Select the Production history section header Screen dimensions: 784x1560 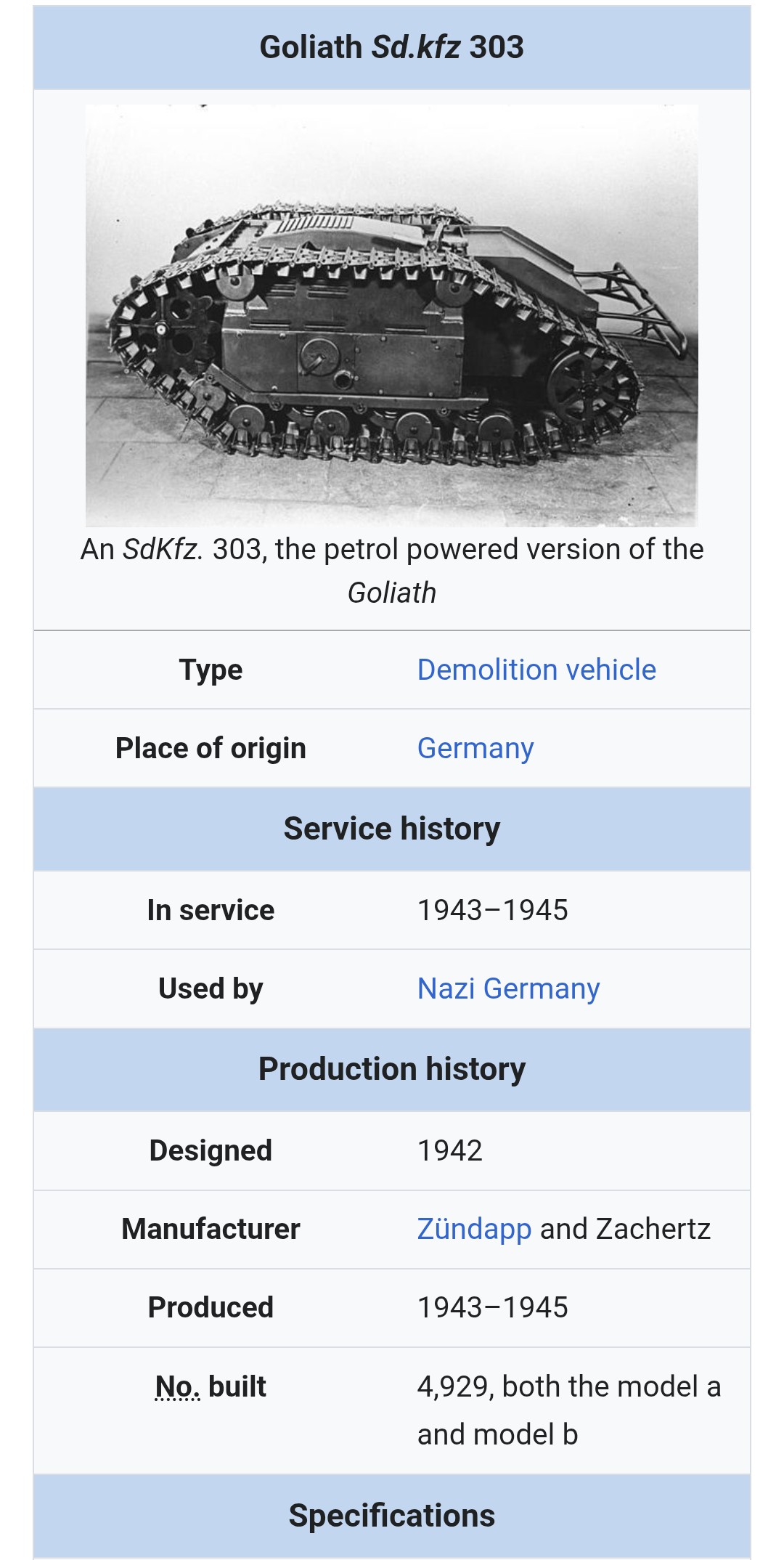(392, 1069)
